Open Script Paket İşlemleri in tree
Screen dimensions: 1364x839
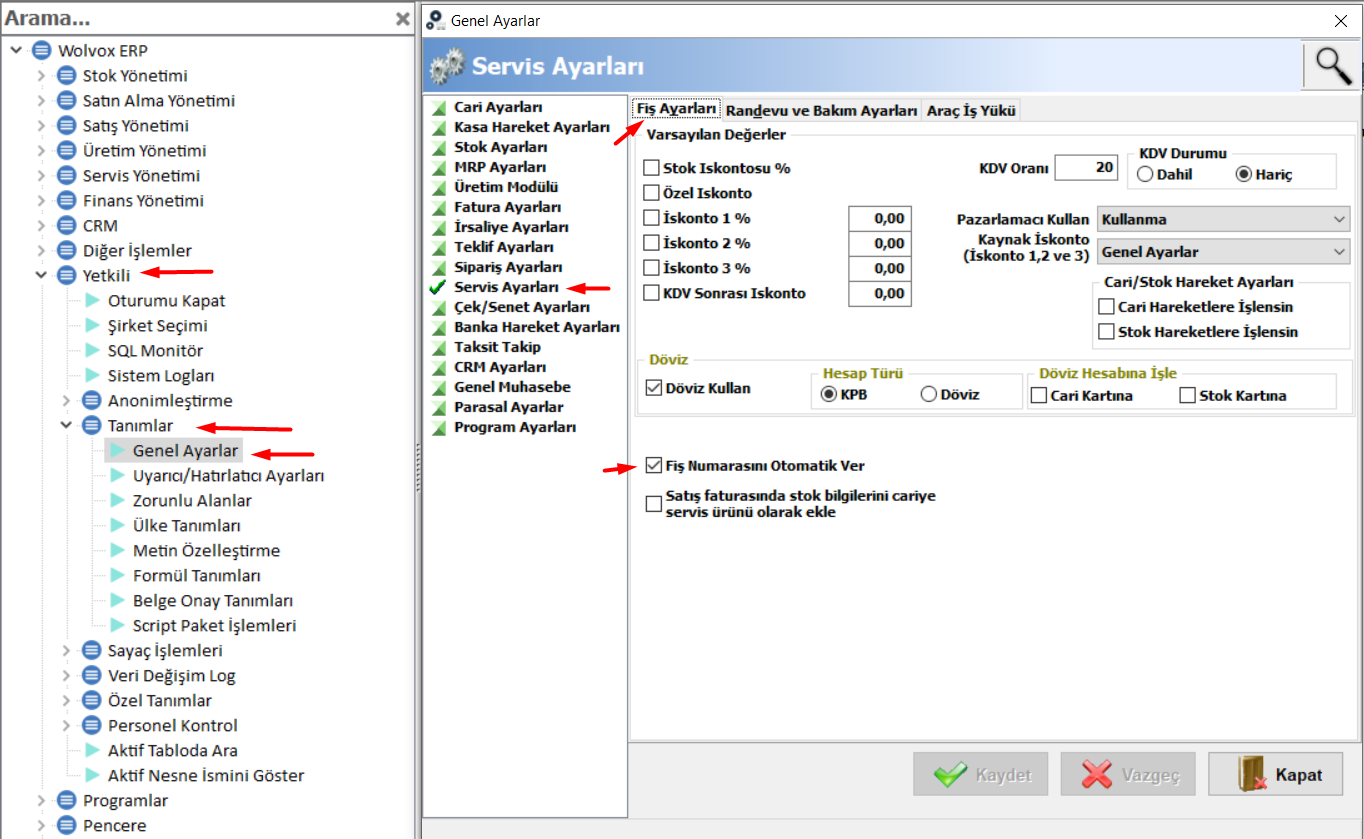pyautogui.click(x=214, y=625)
